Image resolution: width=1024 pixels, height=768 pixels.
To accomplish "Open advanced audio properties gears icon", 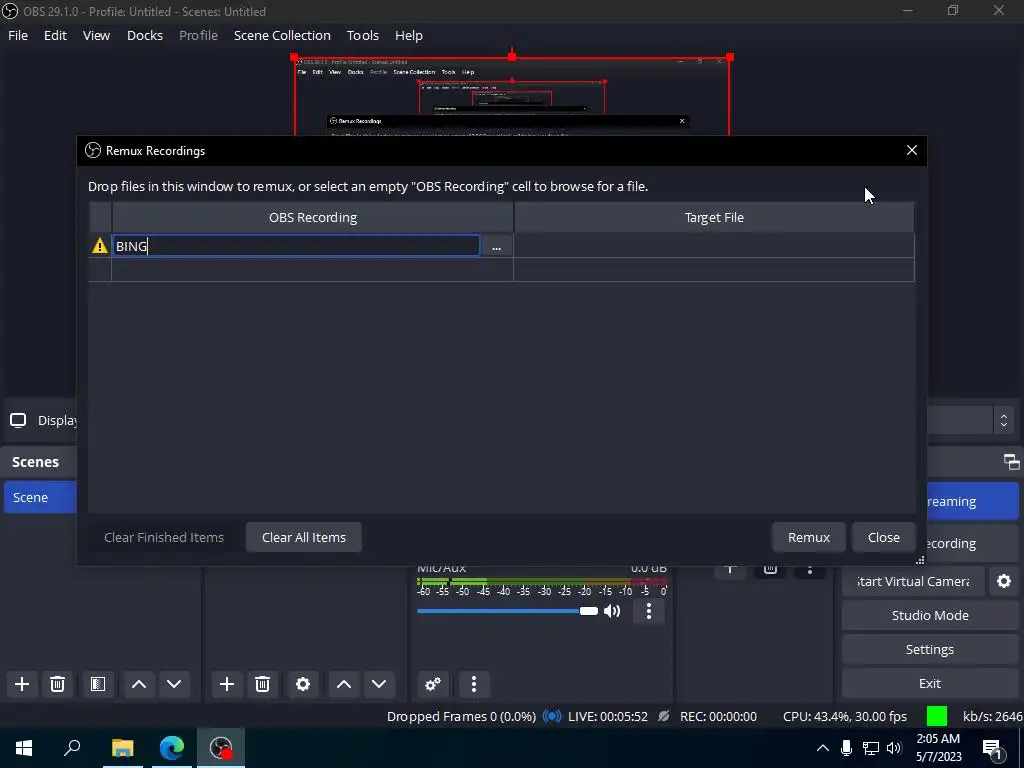I will (432, 684).
